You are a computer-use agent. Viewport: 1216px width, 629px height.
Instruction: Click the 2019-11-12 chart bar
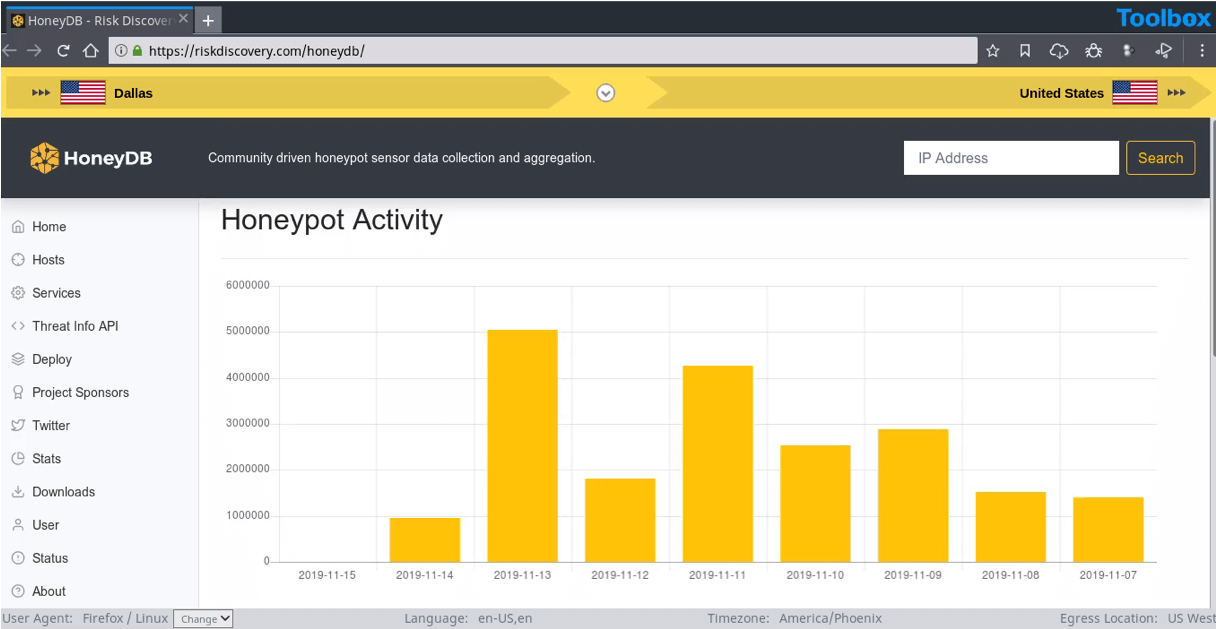pyautogui.click(x=620, y=520)
